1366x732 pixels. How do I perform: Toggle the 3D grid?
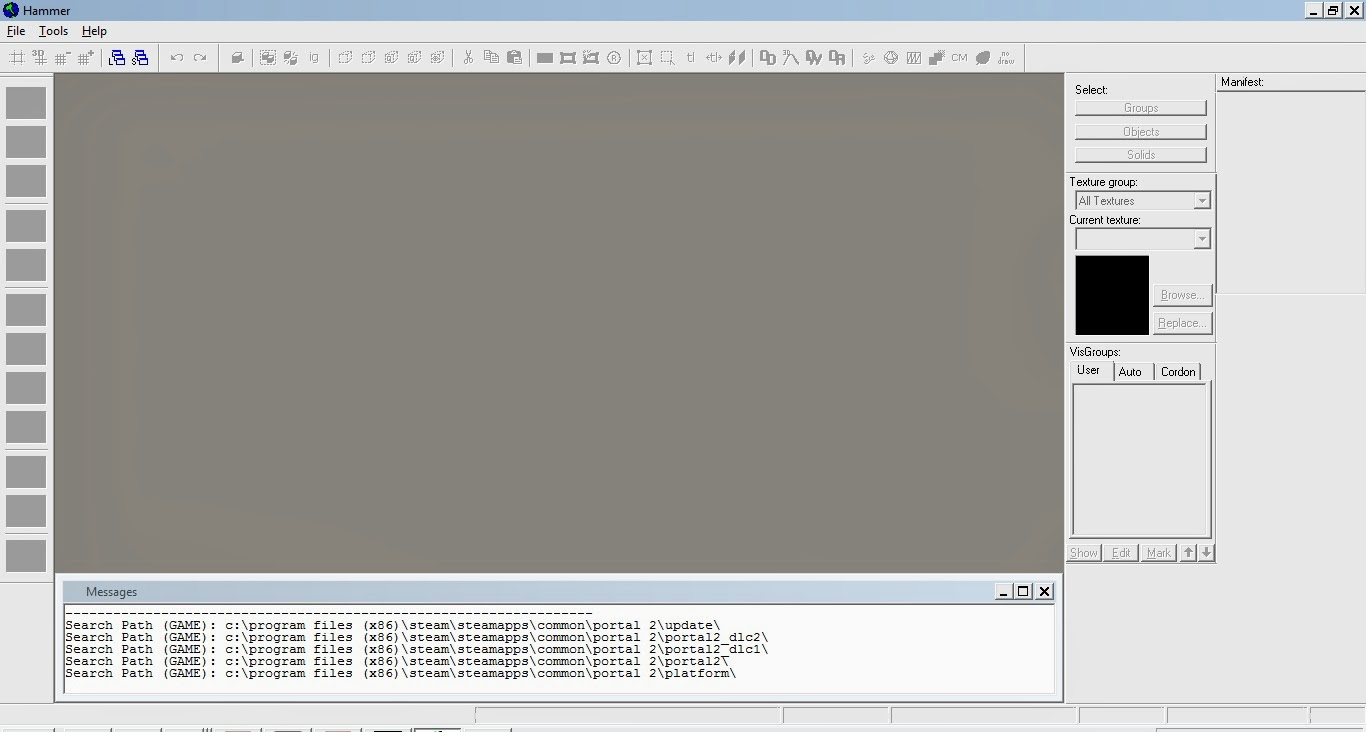point(38,57)
